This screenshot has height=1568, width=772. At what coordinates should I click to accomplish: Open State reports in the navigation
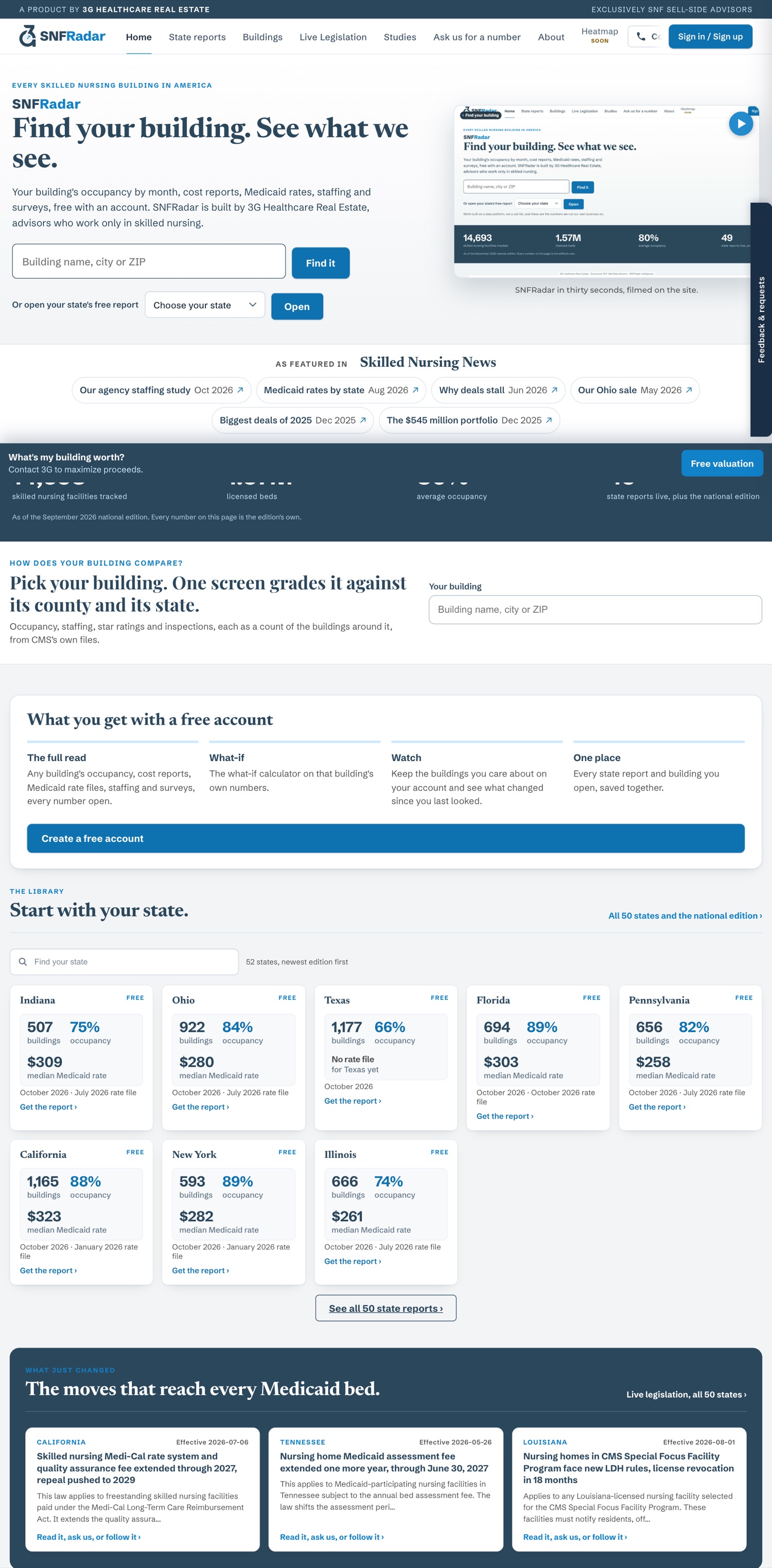[197, 37]
